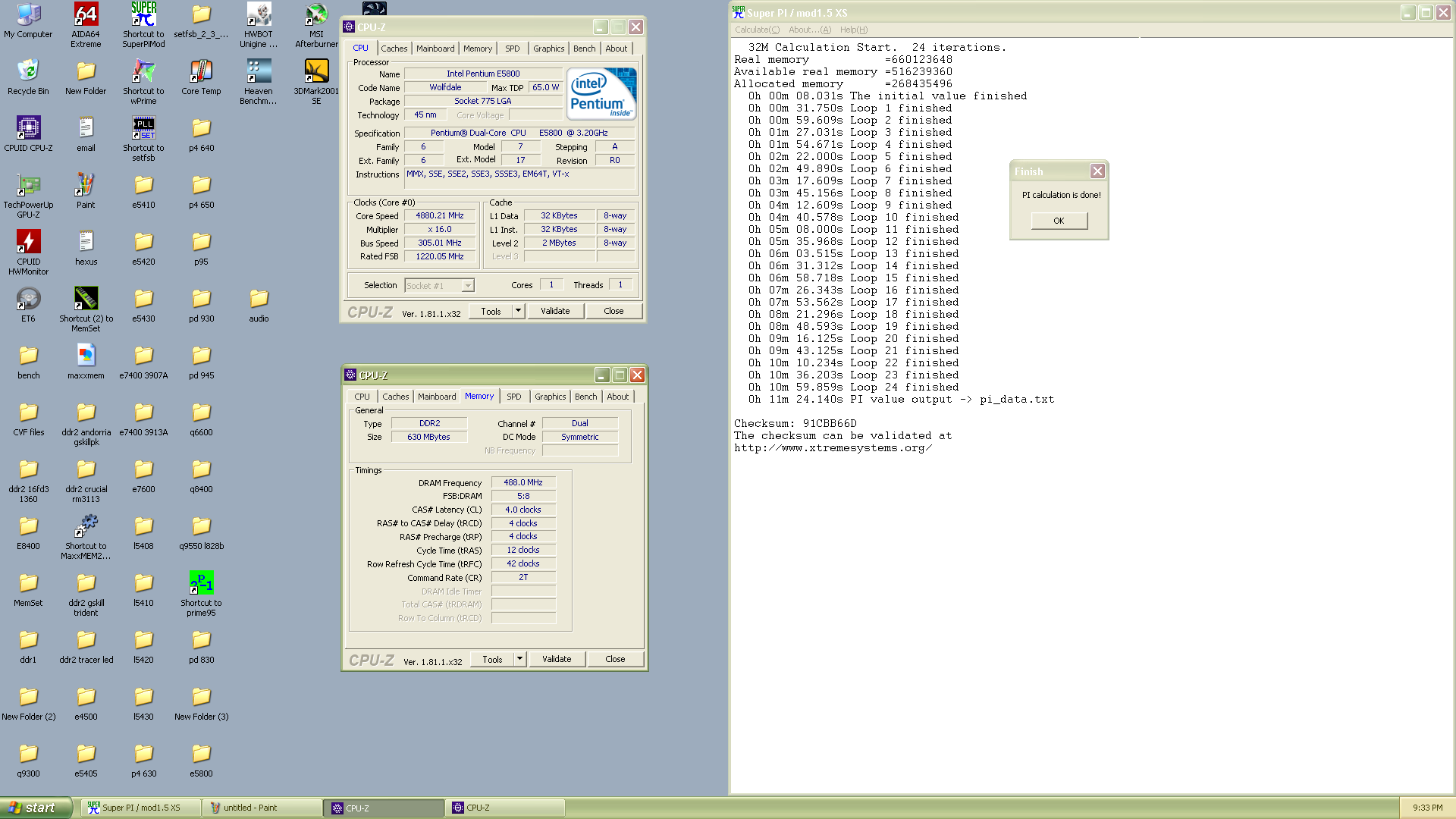Image resolution: width=1456 pixels, height=819 pixels.
Task: Open the Recycle Bin icon
Action: [x=28, y=77]
